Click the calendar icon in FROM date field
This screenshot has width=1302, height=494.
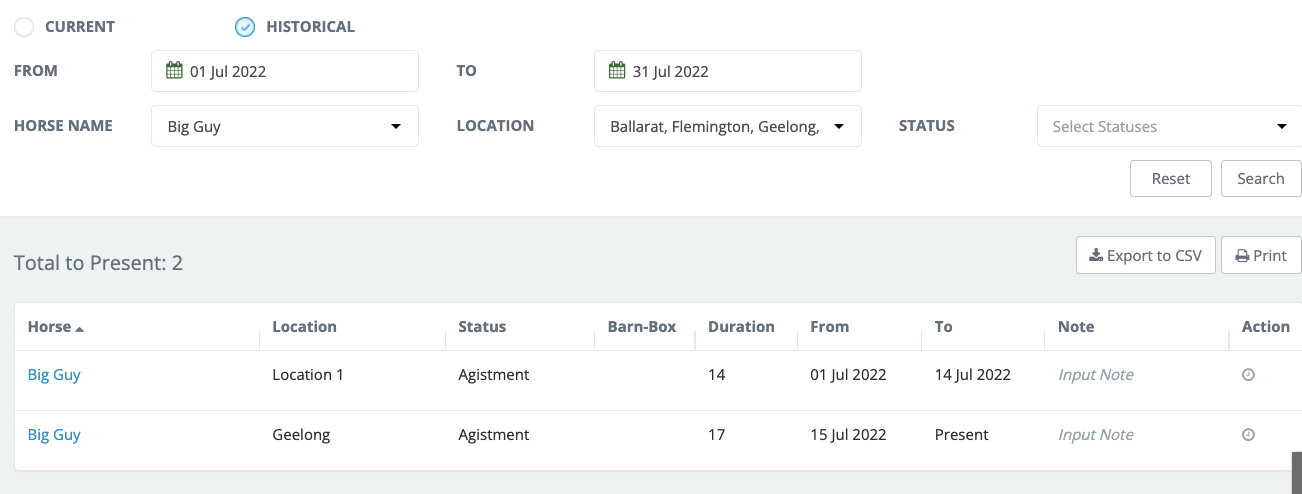click(x=174, y=71)
